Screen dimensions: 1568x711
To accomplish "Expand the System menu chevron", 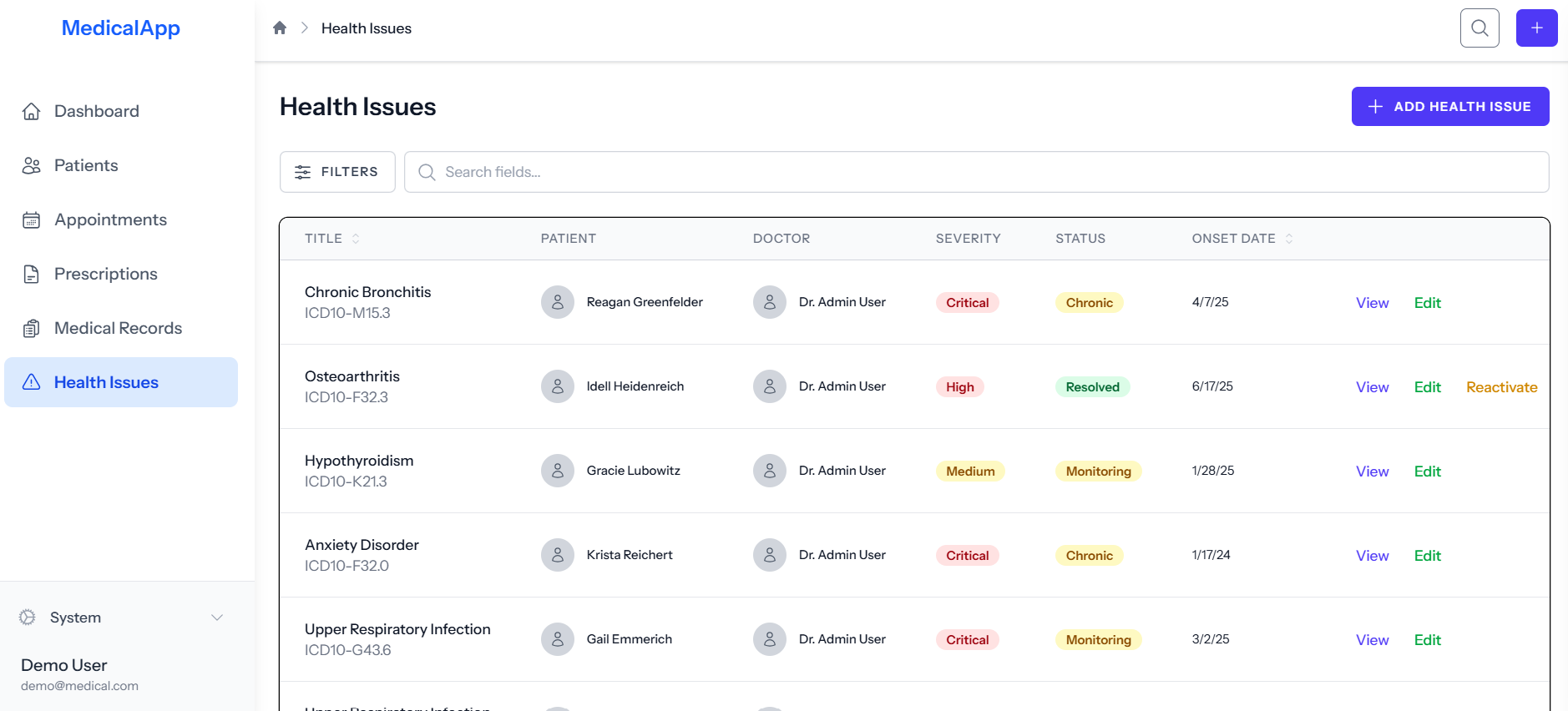I will 217,618.
